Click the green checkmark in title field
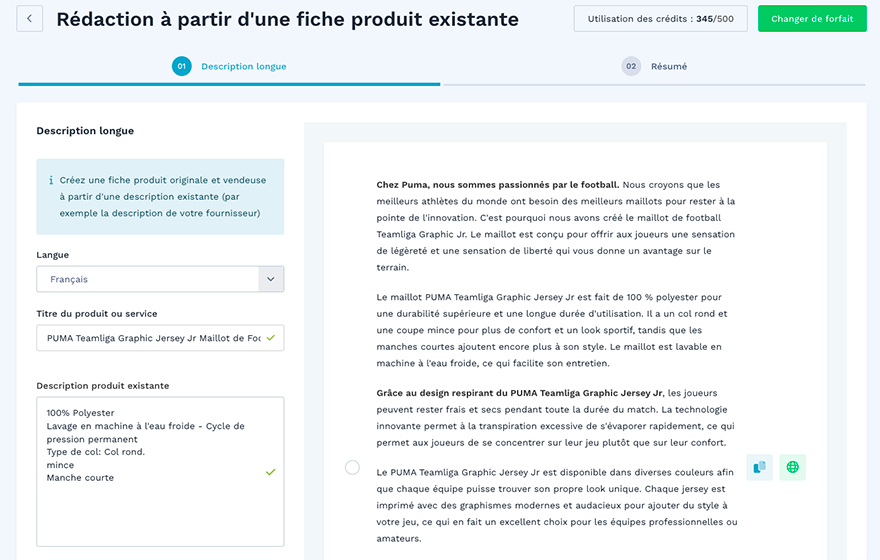 click(x=271, y=338)
